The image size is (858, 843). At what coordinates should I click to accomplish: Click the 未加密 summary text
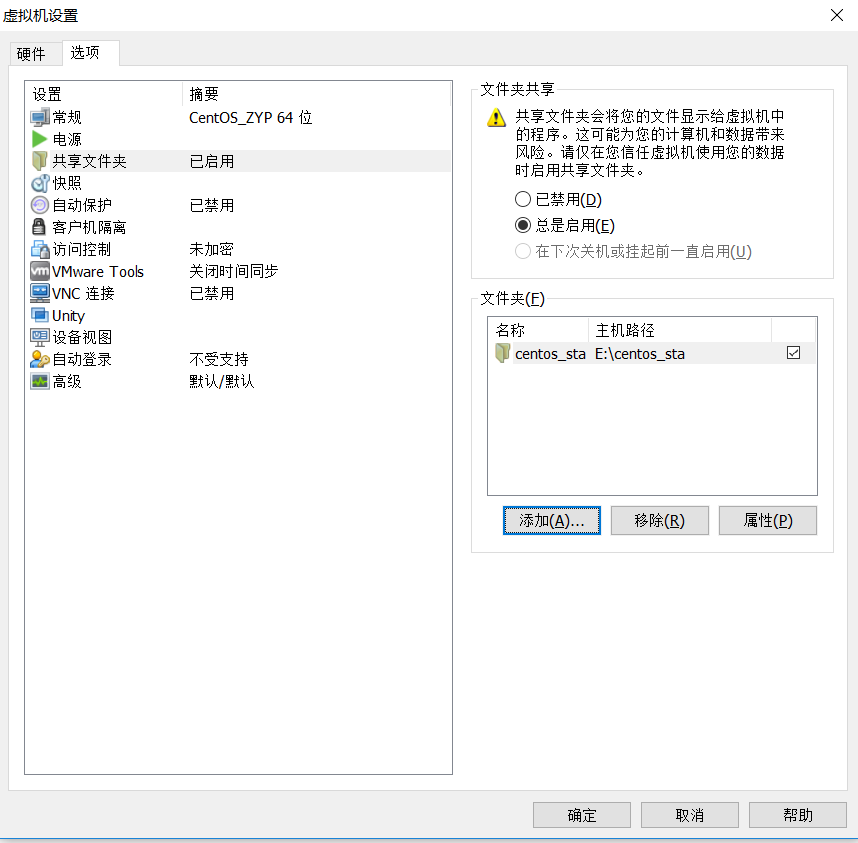click(211, 249)
